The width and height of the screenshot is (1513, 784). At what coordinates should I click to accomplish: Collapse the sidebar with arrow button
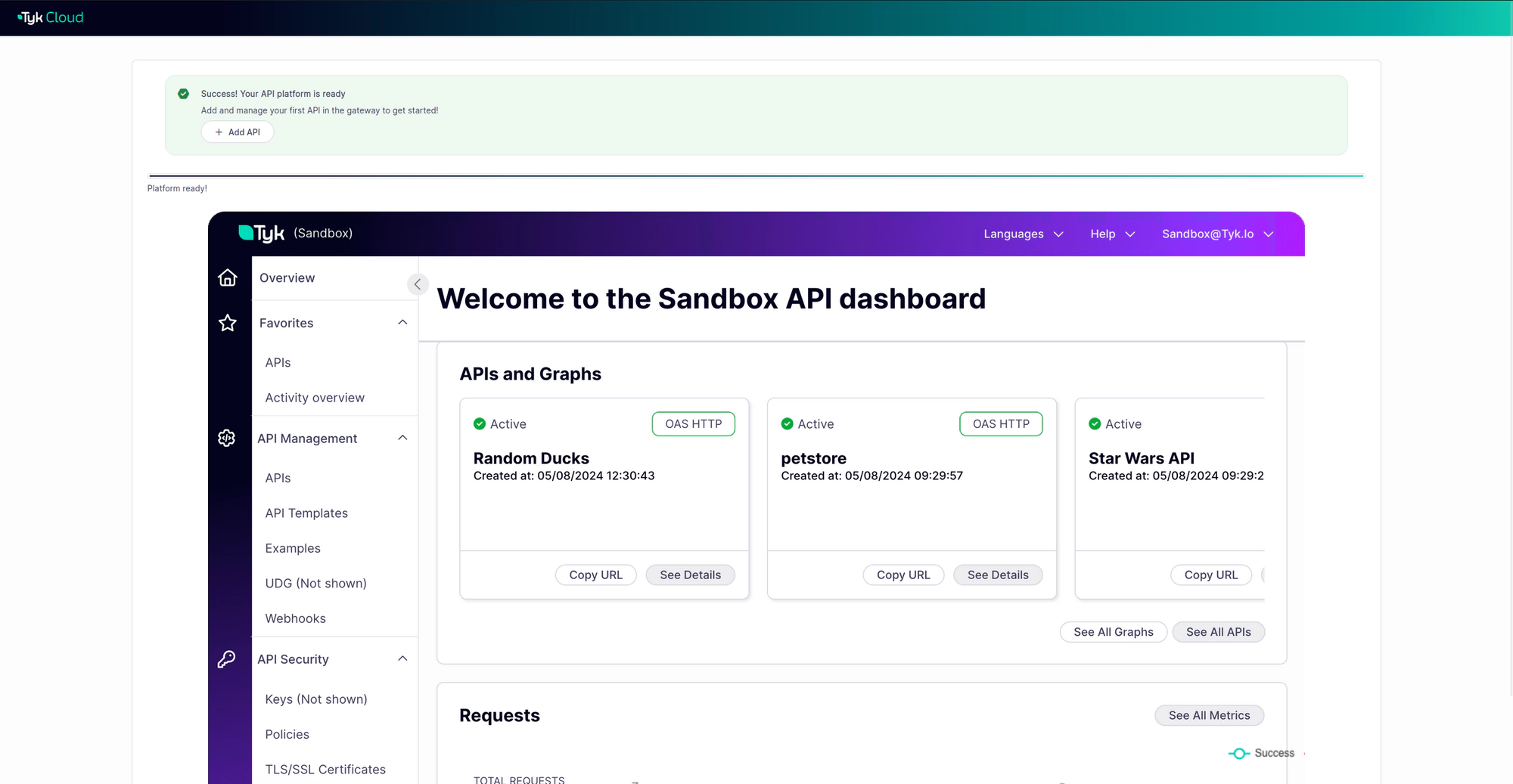click(418, 284)
